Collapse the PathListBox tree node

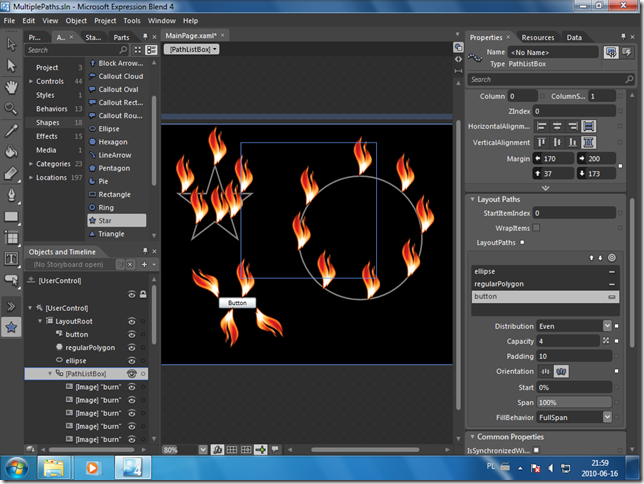[x=50, y=373]
